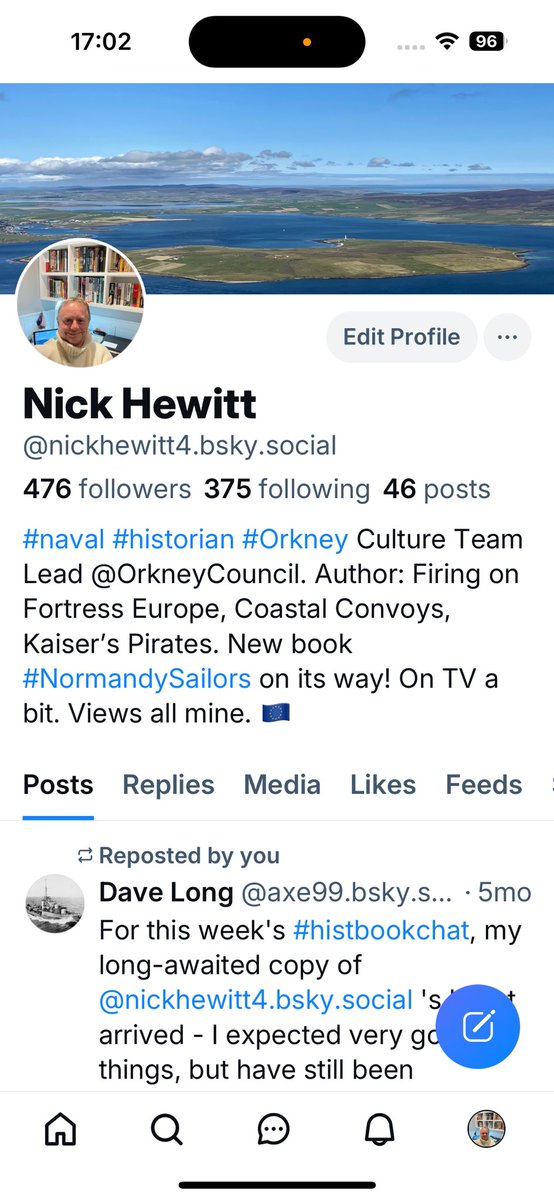Open the 476 followers list
The image size is (554, 1200).
pyautogui.click(x=107, y=489)
